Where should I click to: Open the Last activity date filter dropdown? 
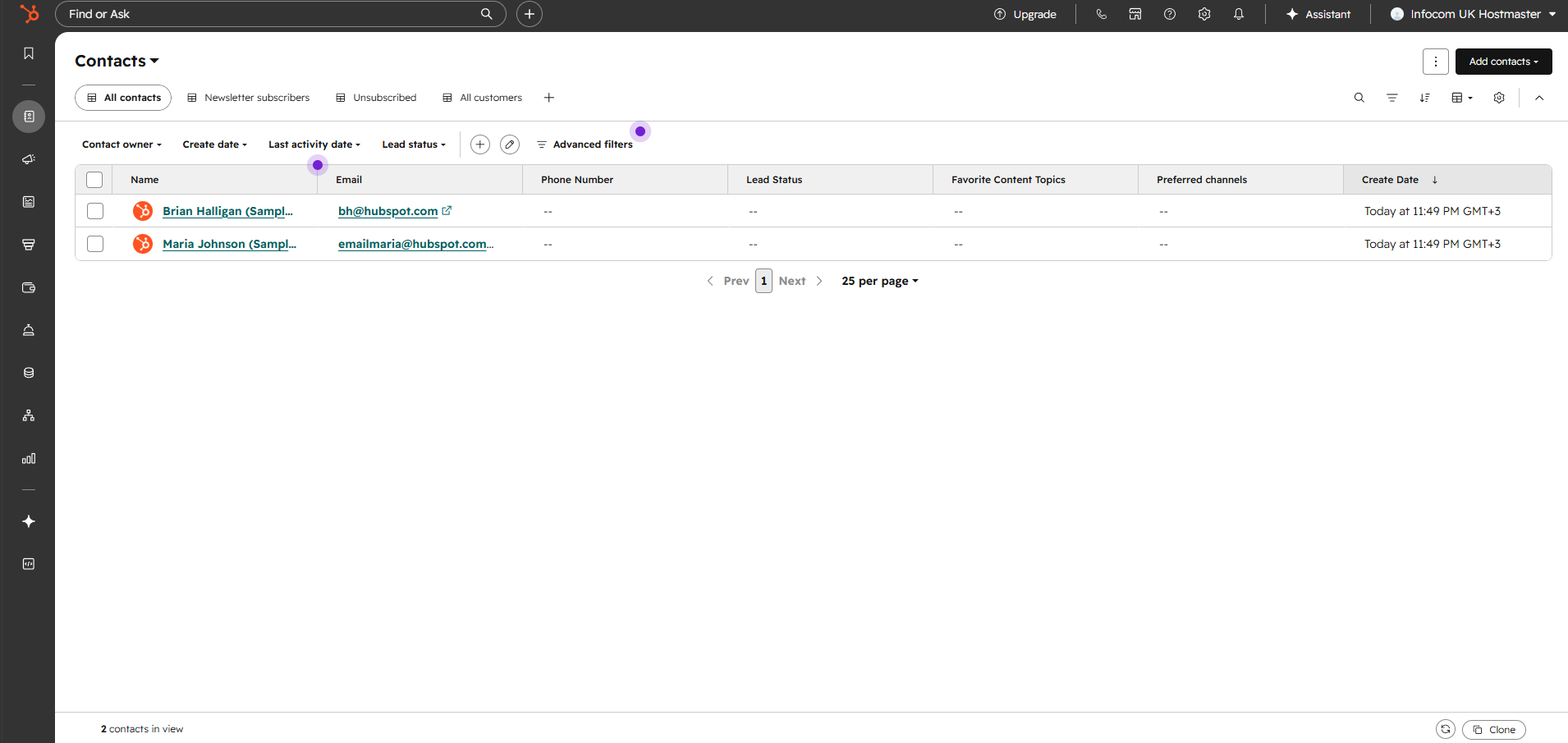pos(314,144)
